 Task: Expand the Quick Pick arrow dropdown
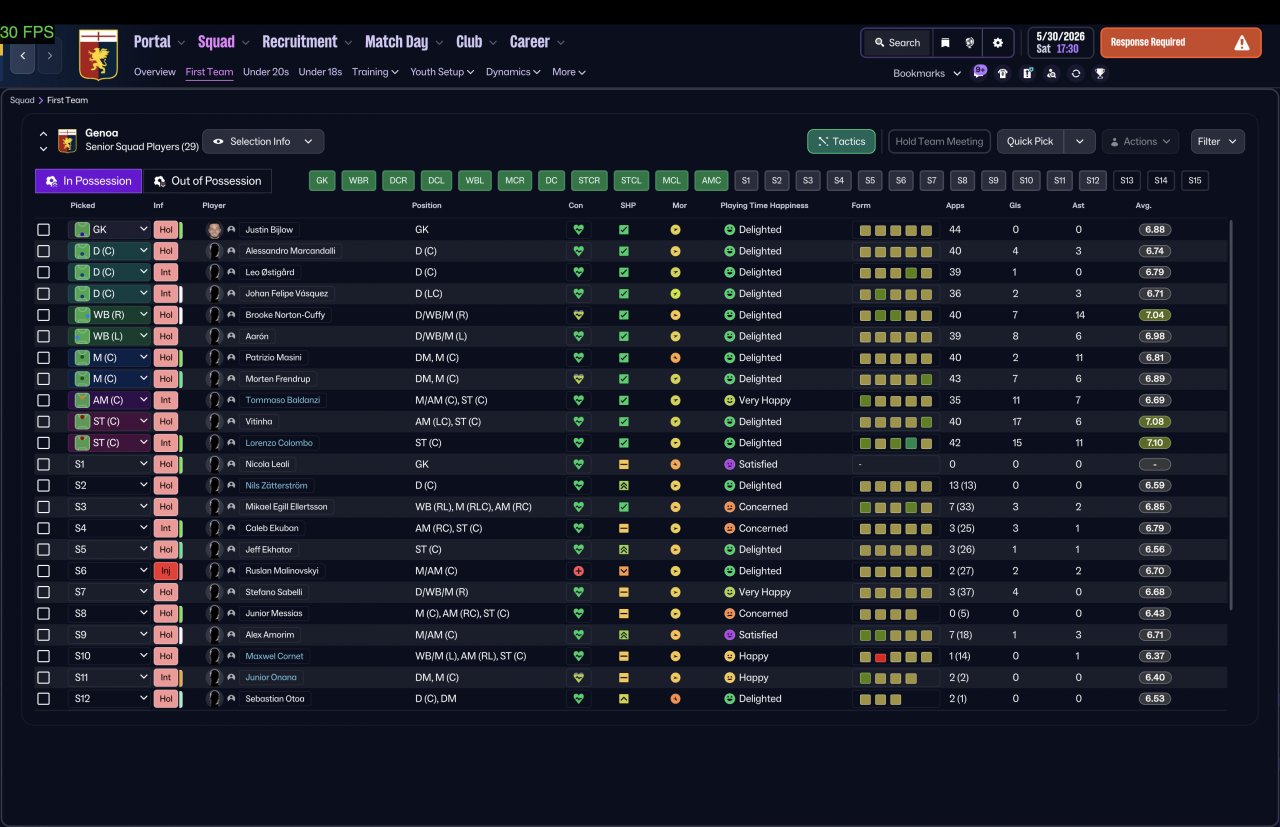(x=1079, y=141)
